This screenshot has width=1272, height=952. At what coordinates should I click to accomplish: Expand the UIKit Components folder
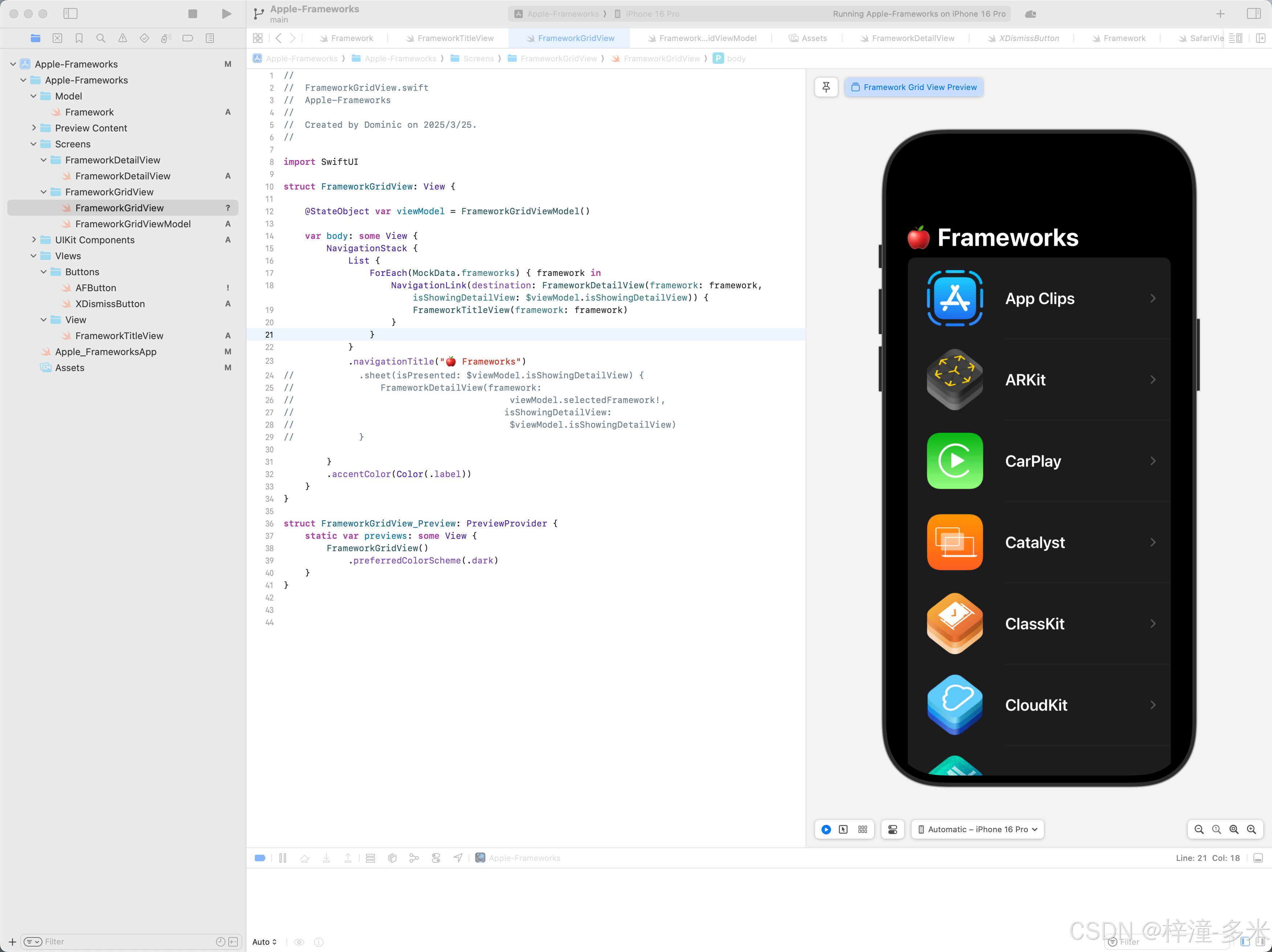pyautogui.click(x=33, y=240)
